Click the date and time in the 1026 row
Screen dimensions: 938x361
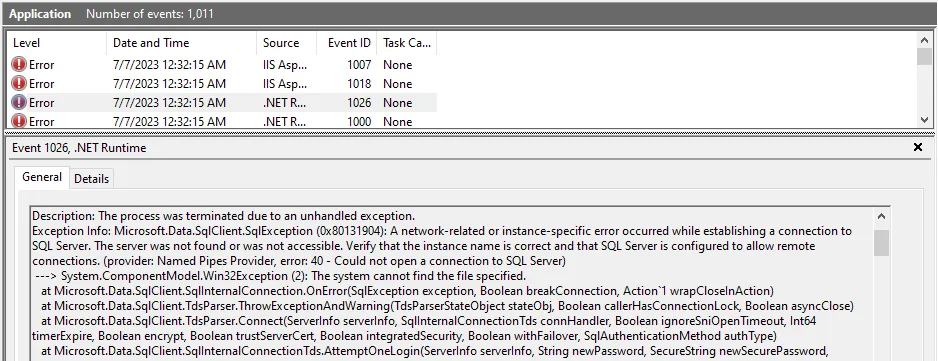pyautogui.click(x=169, y=103)
